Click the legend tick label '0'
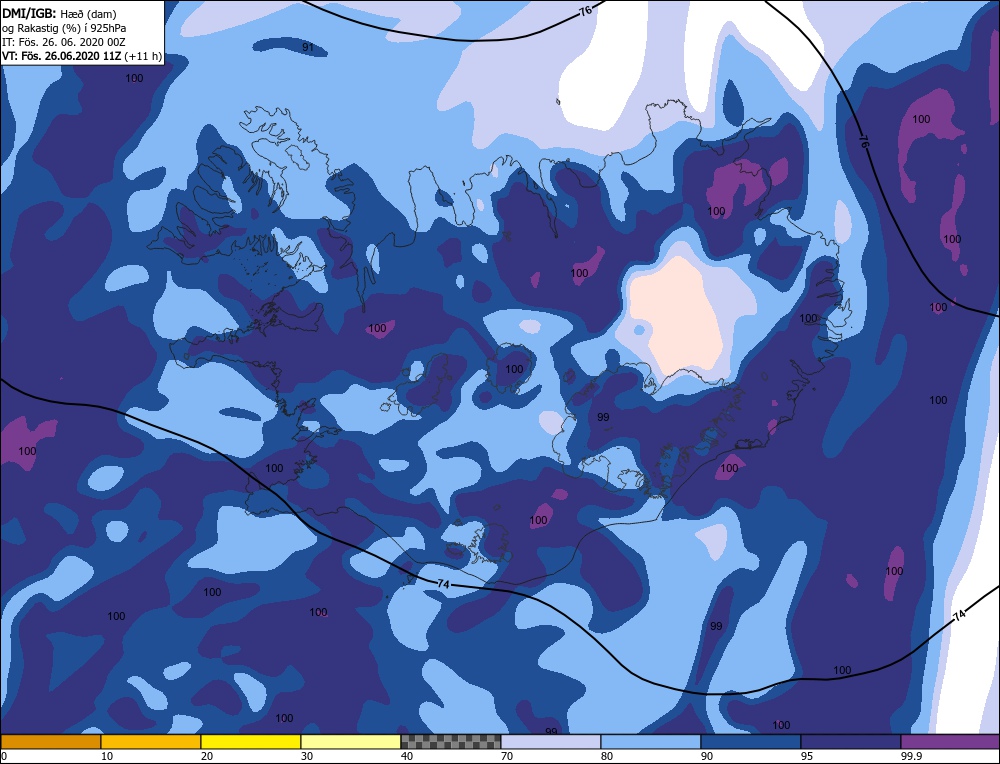Screen dimensions: 1000x764 pyautogui.click(x=4, y=756)
